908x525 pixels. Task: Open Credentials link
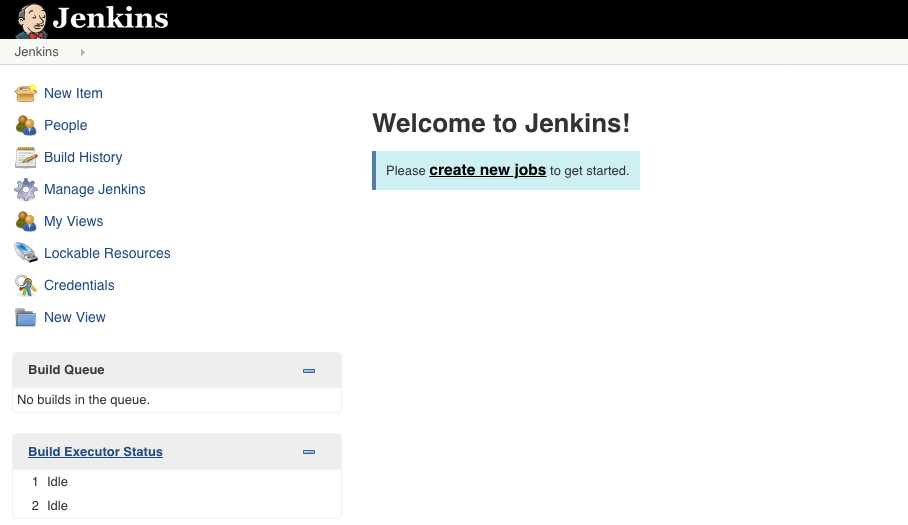(79, 285)
